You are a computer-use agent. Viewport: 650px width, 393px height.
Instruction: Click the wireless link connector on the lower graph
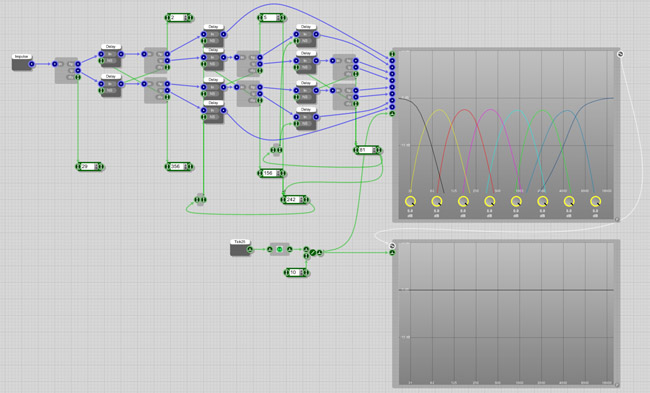pos(392,246)
